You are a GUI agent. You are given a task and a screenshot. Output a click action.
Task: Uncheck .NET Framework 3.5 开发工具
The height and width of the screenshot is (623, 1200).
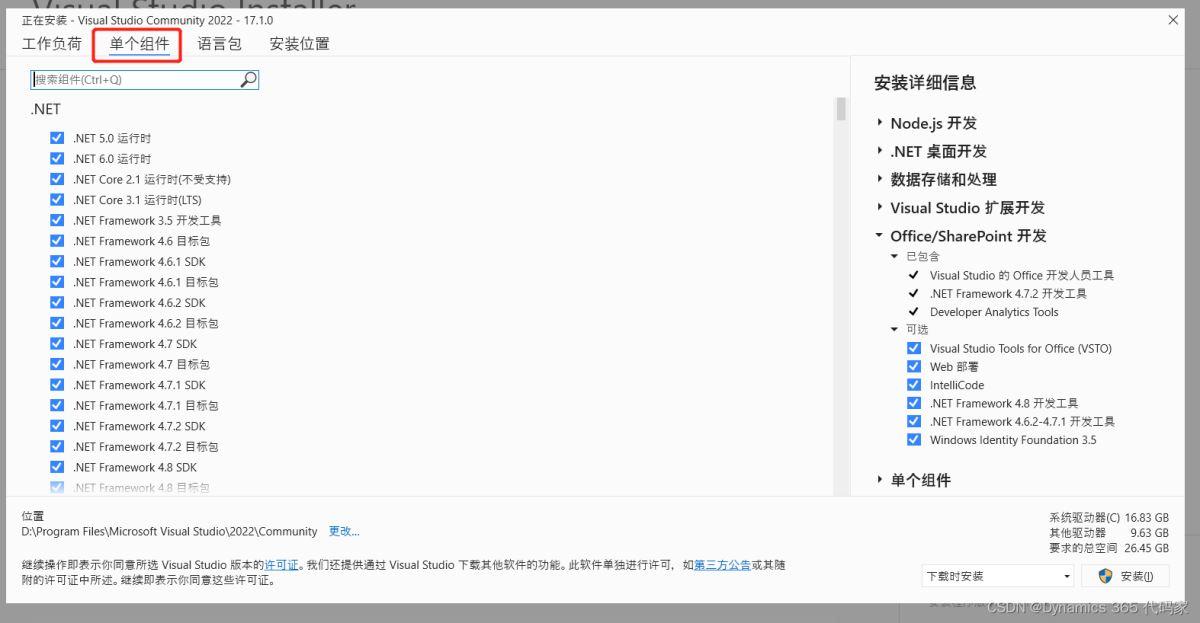pyautogui.click(x=57, y=220)
